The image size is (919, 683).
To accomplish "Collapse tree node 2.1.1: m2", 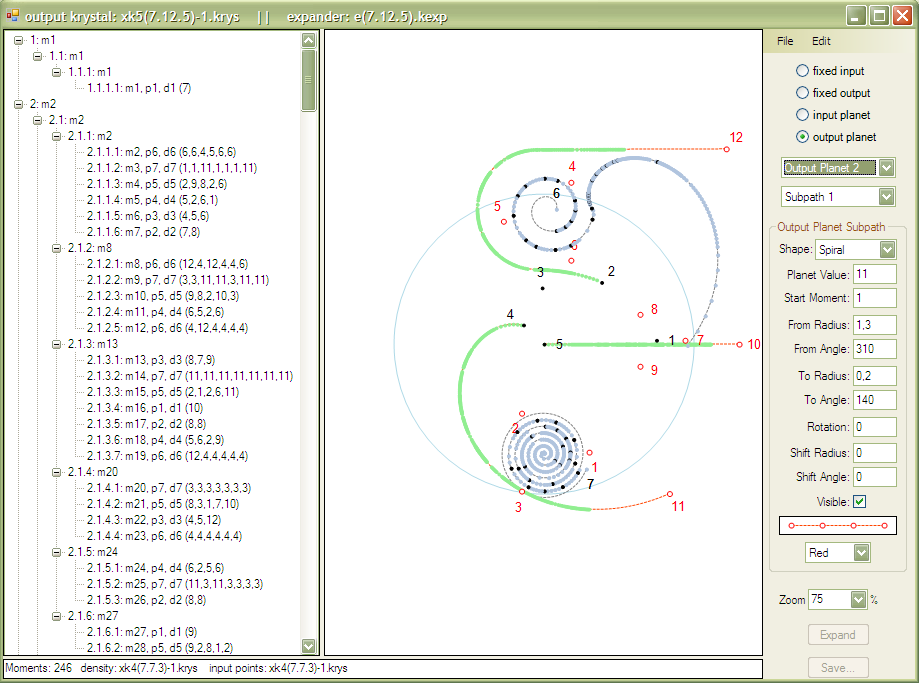I will pyautogui.click(x=57, y=136).
